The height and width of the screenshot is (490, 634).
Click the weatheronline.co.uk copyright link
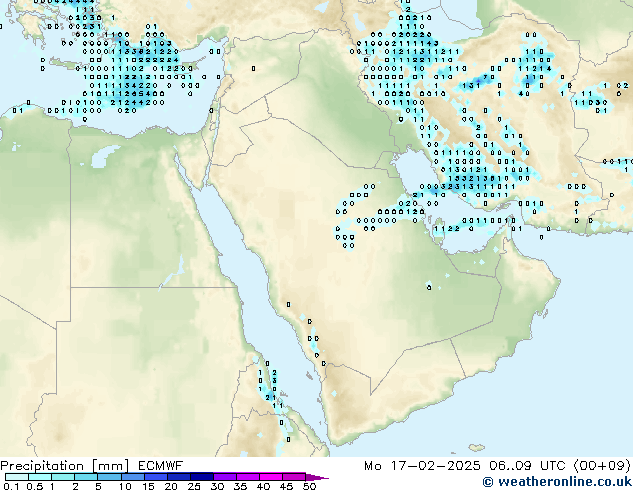pos(557,482)
